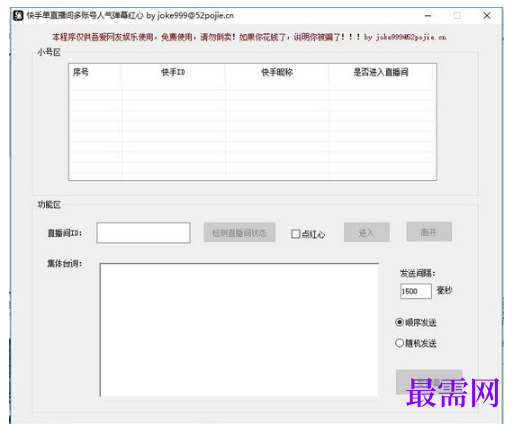Focus the 直播间ID input field
Screen dimensions: 518x424
[x=143, y=233]
